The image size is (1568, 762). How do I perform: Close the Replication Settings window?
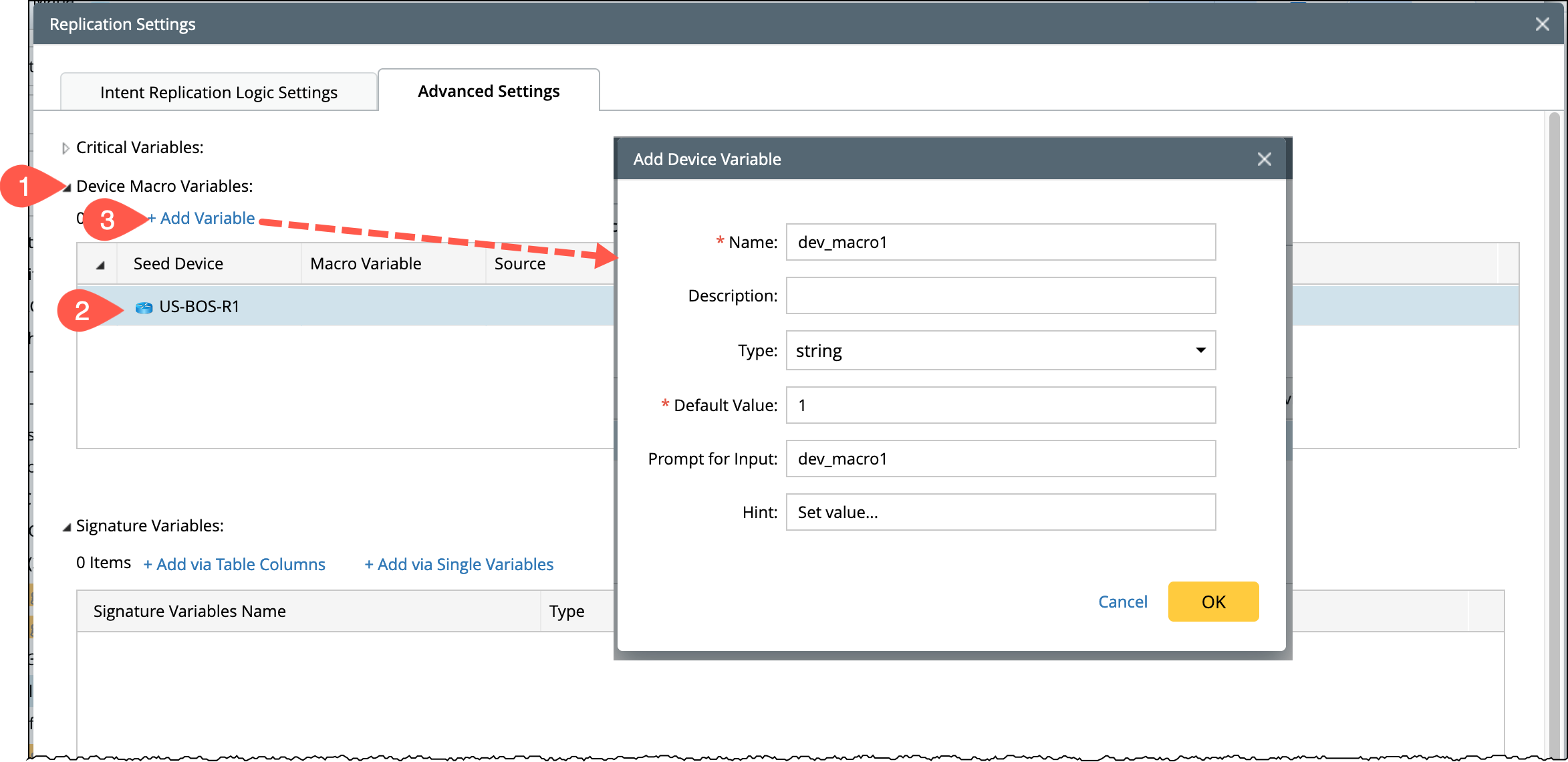[1542, 24]
